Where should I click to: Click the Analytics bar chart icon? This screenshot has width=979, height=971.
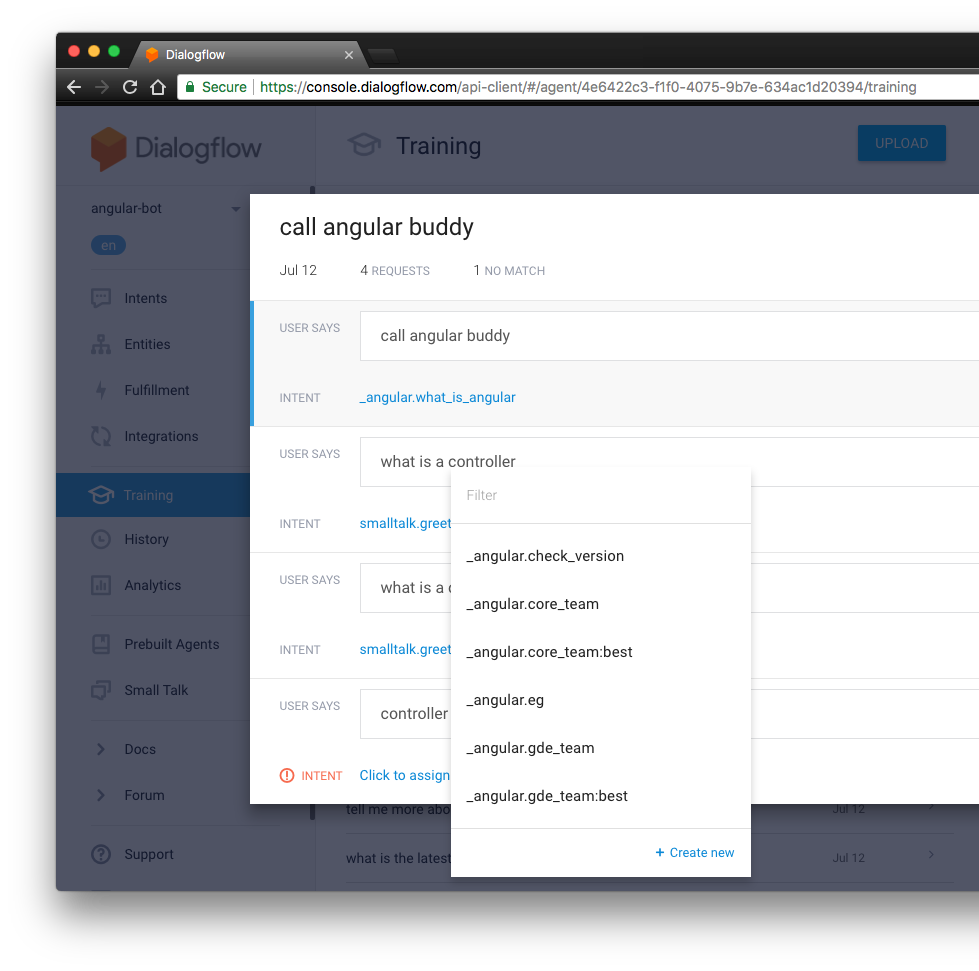[101, 585]
